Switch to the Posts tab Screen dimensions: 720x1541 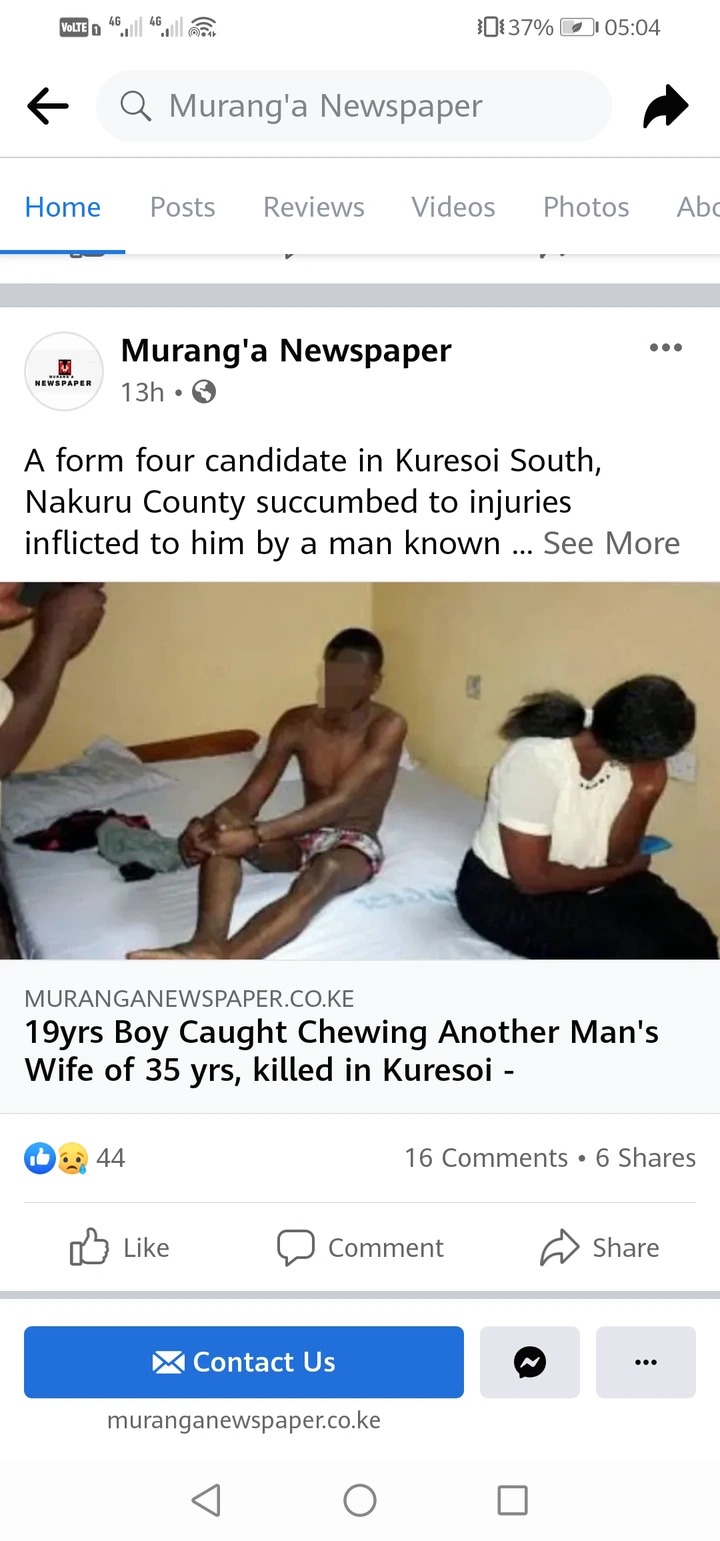pyautogui.click(x=182, y=207)
